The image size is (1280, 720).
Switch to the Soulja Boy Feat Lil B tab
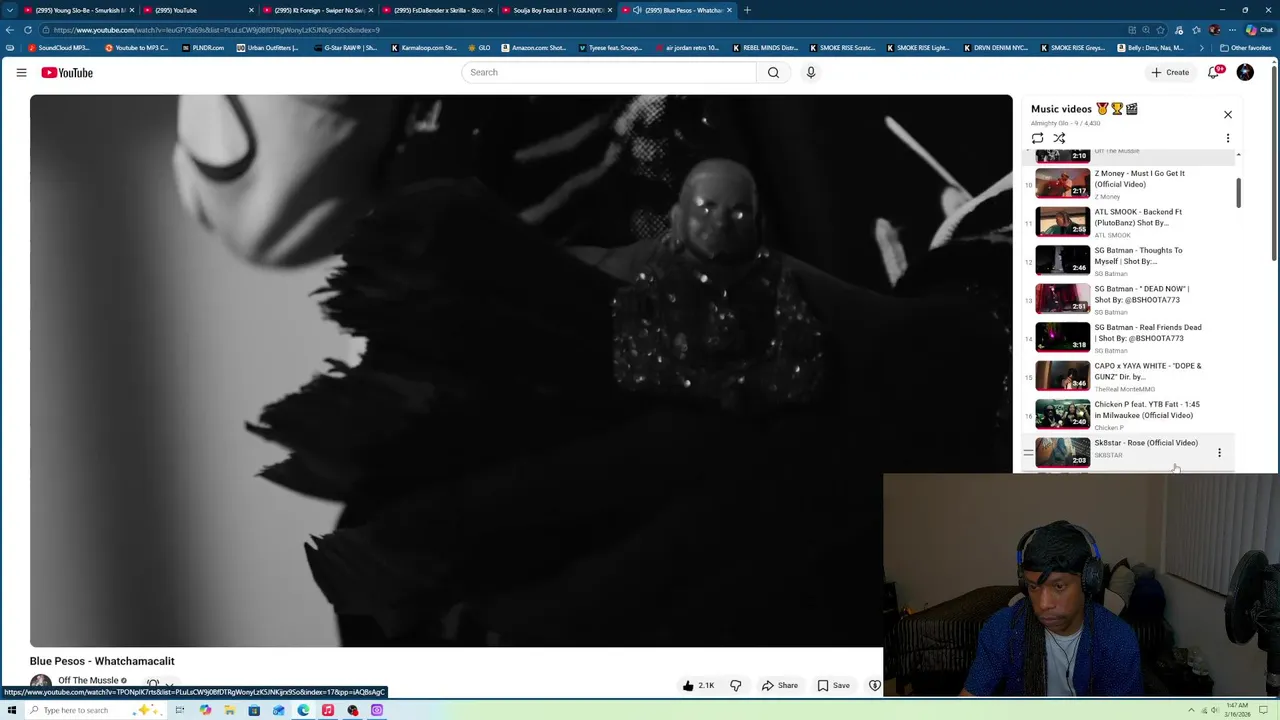point(555,10)
